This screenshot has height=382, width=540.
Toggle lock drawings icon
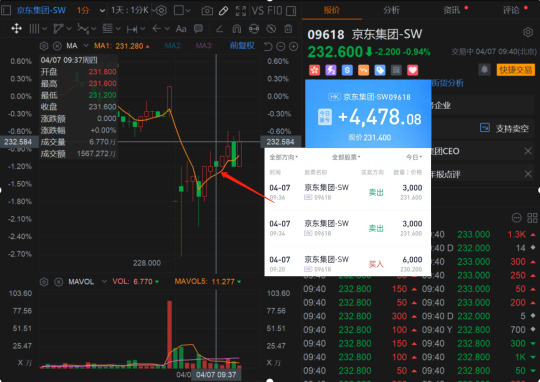[254, 29]
